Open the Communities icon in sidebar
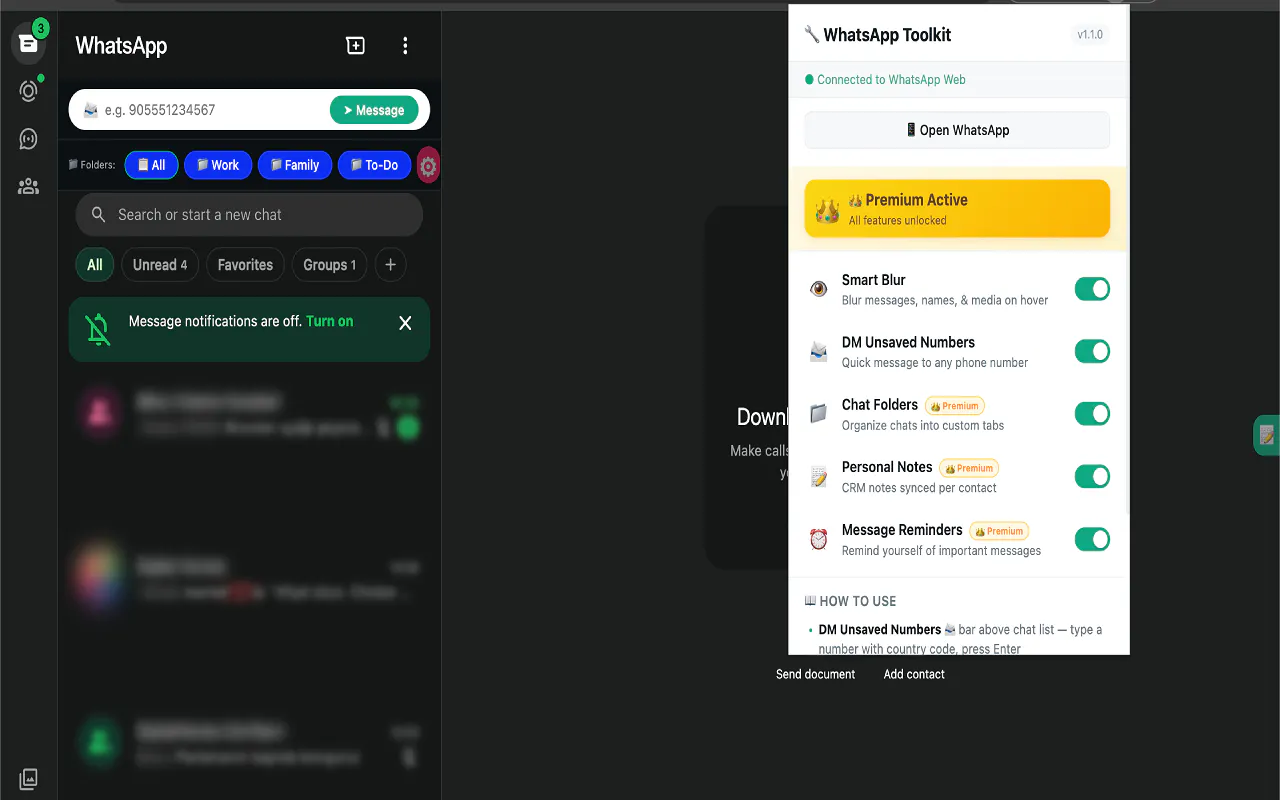 coord(28,186)
